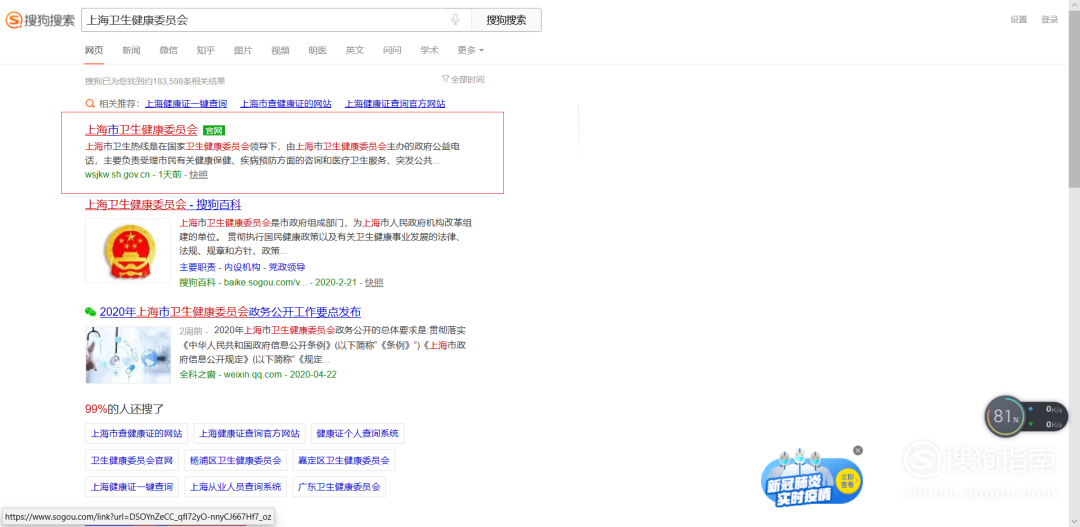Switch to the 图片 tab

(x=243, y=50)
